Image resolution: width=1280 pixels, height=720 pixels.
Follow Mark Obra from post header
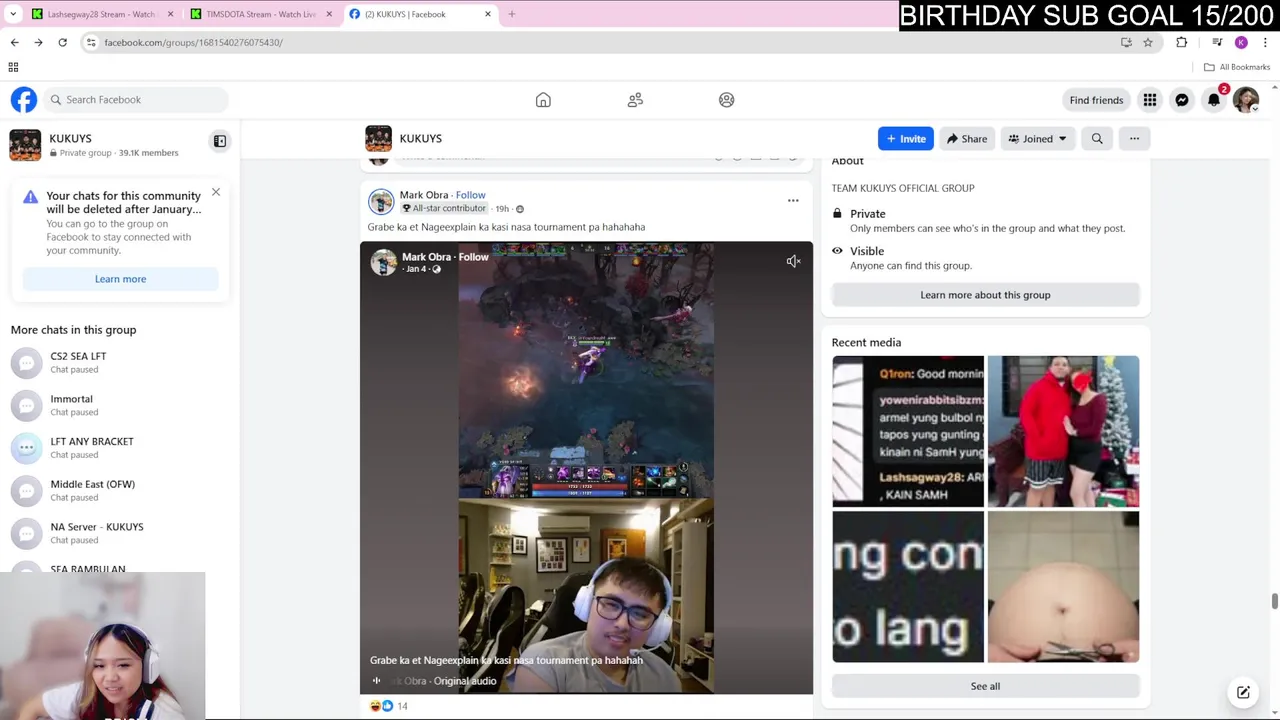[x=471, y=195]
